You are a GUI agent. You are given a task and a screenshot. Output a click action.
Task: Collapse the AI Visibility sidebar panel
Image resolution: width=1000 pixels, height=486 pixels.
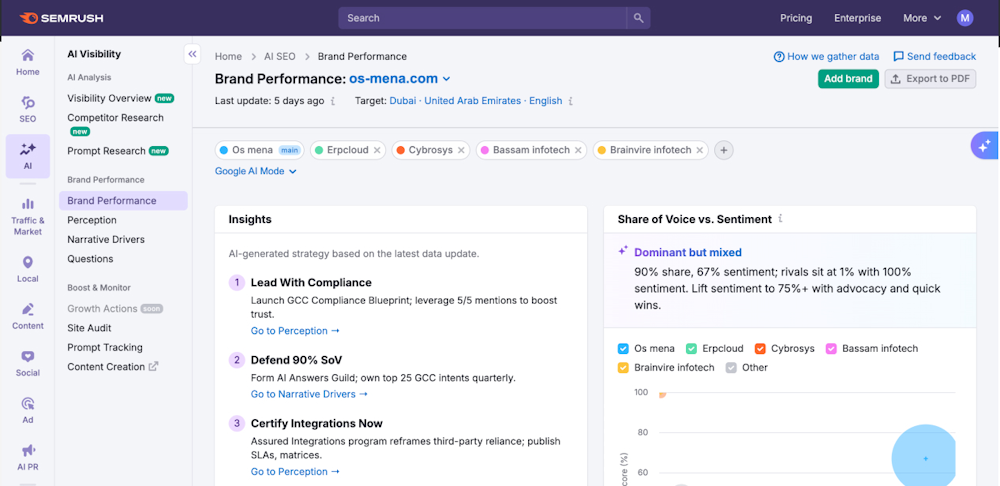pos(192,55)
